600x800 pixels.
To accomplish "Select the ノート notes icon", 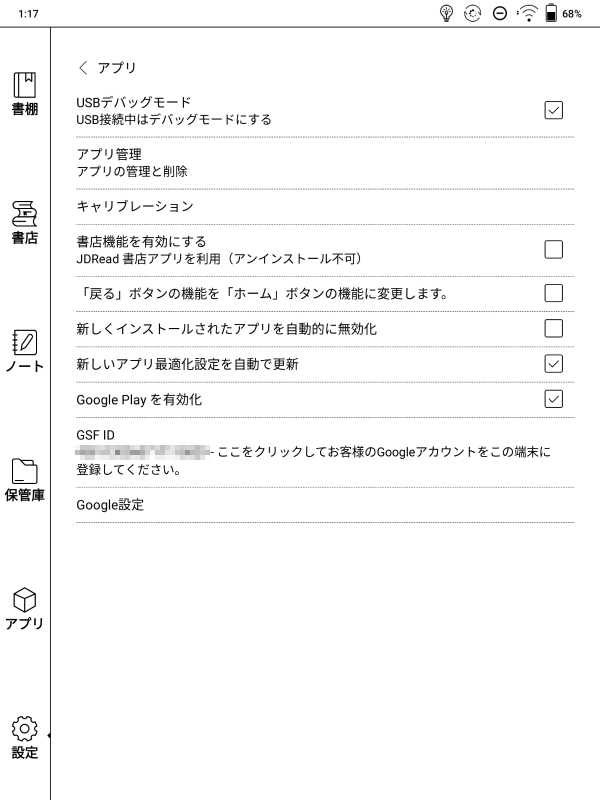I will (x=25, y=350).
